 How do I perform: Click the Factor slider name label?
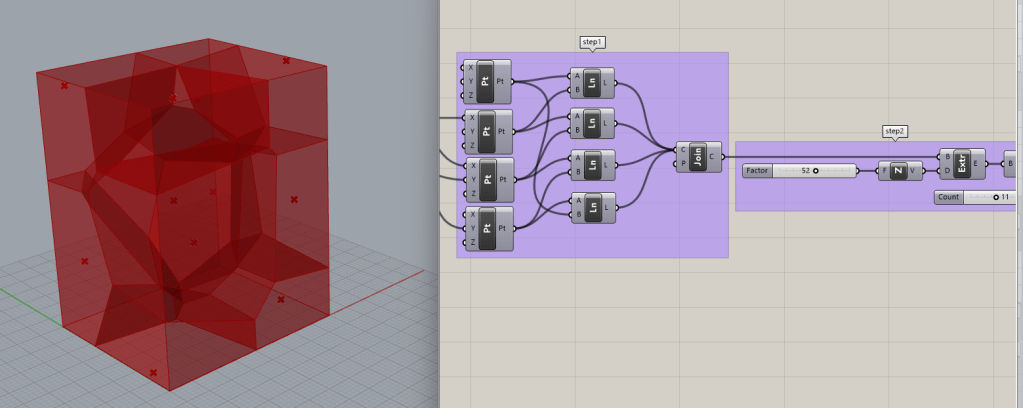[x=757, y=171]
